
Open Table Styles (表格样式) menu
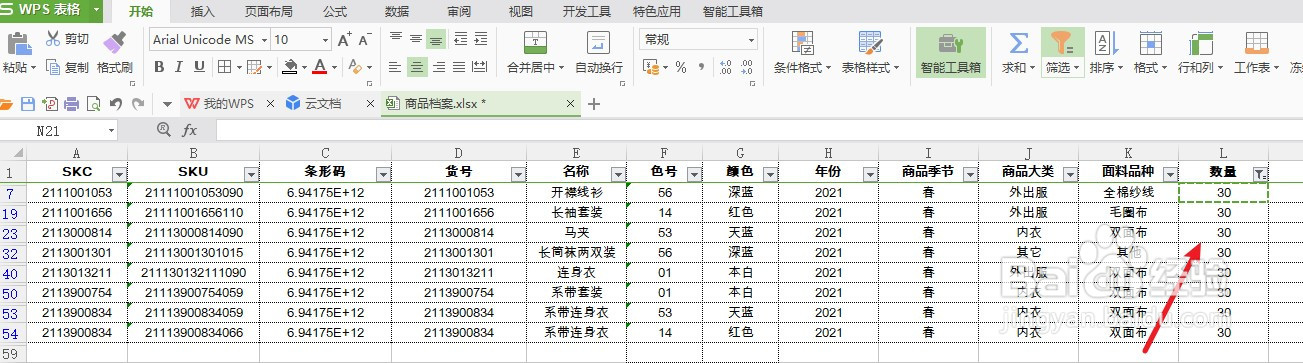[x=870, y=53]
